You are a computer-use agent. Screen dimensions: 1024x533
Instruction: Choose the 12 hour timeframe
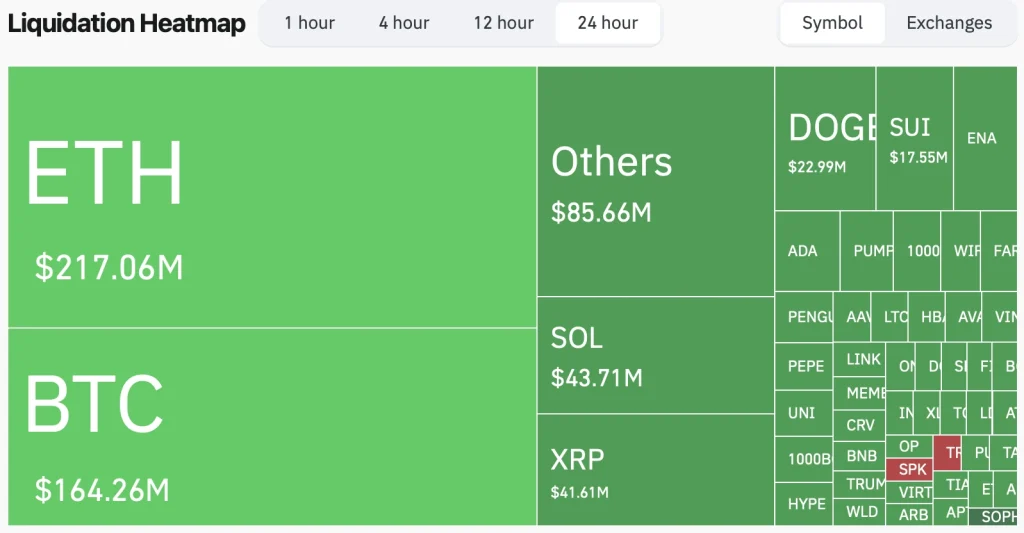click(503, 23)
